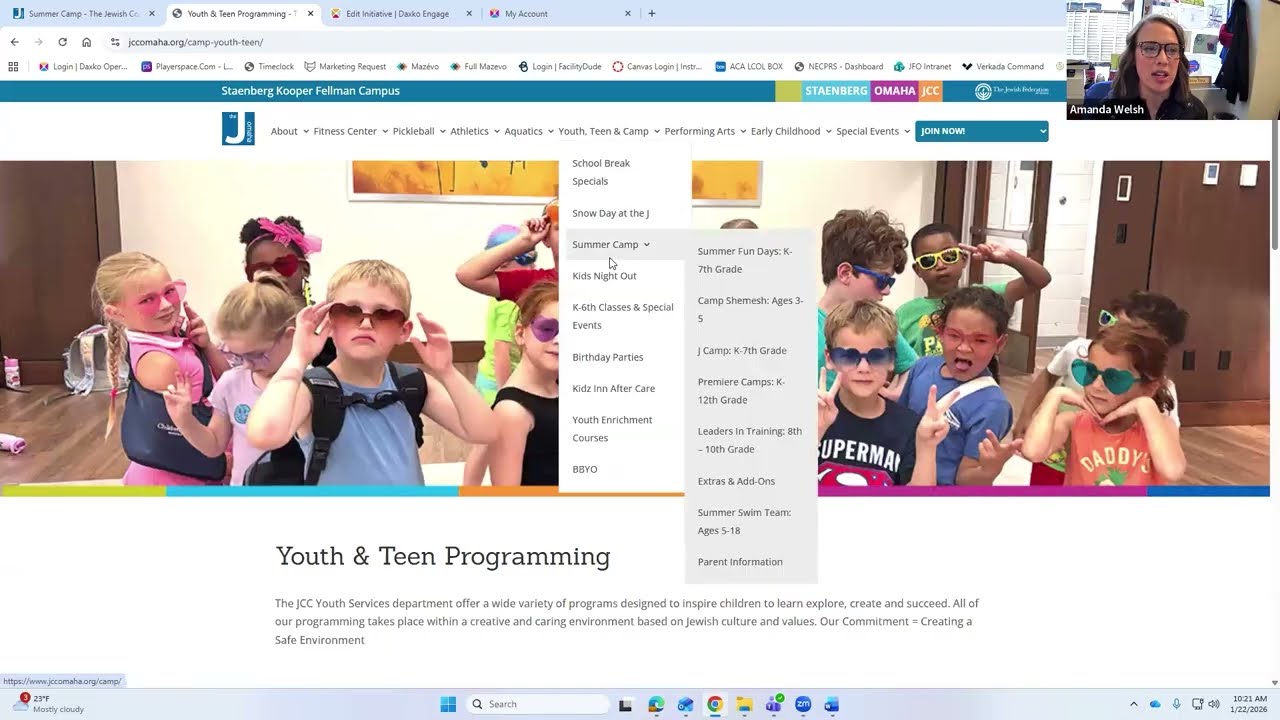
Task: Open Summer Fun Days: K-7th Grade
Action: [744, 260]
